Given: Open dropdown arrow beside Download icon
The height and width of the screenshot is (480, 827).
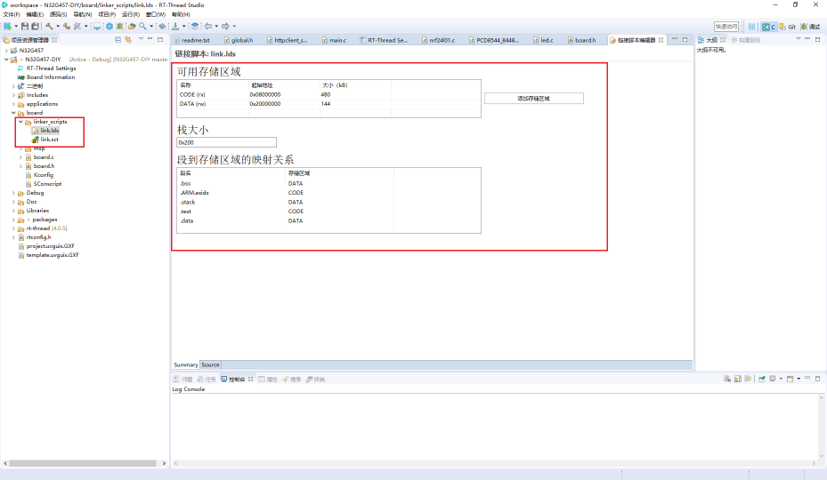Looking at the screenshot, I should pyautogui.click(x=184, y=26).
